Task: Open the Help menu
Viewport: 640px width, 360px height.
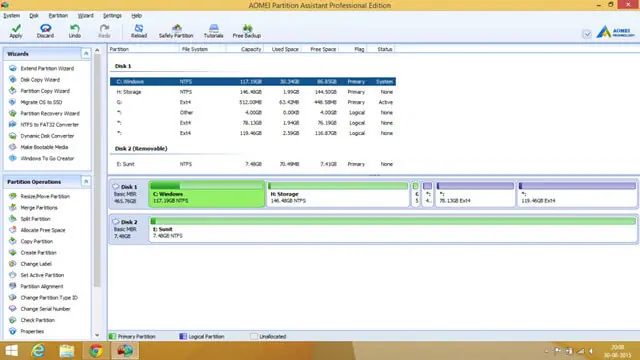Action: point(136,16)
